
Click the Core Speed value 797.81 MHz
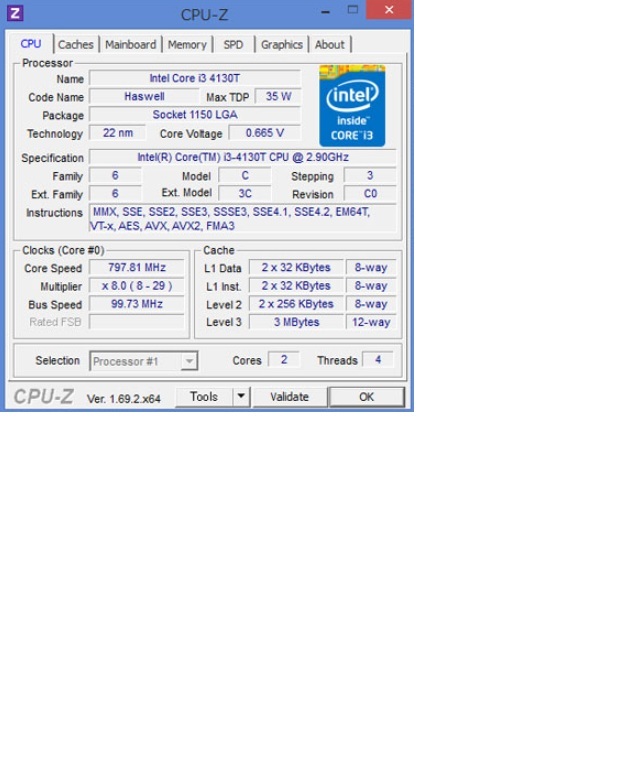coord(136,268)
